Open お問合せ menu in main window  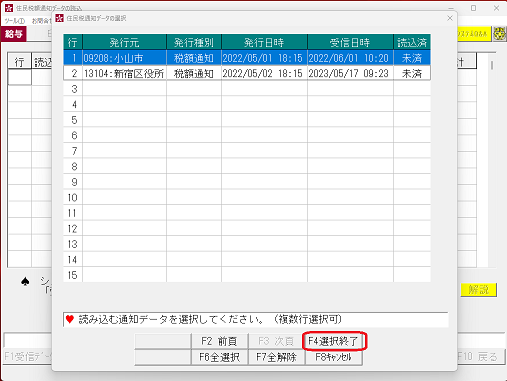click(42, 21)
